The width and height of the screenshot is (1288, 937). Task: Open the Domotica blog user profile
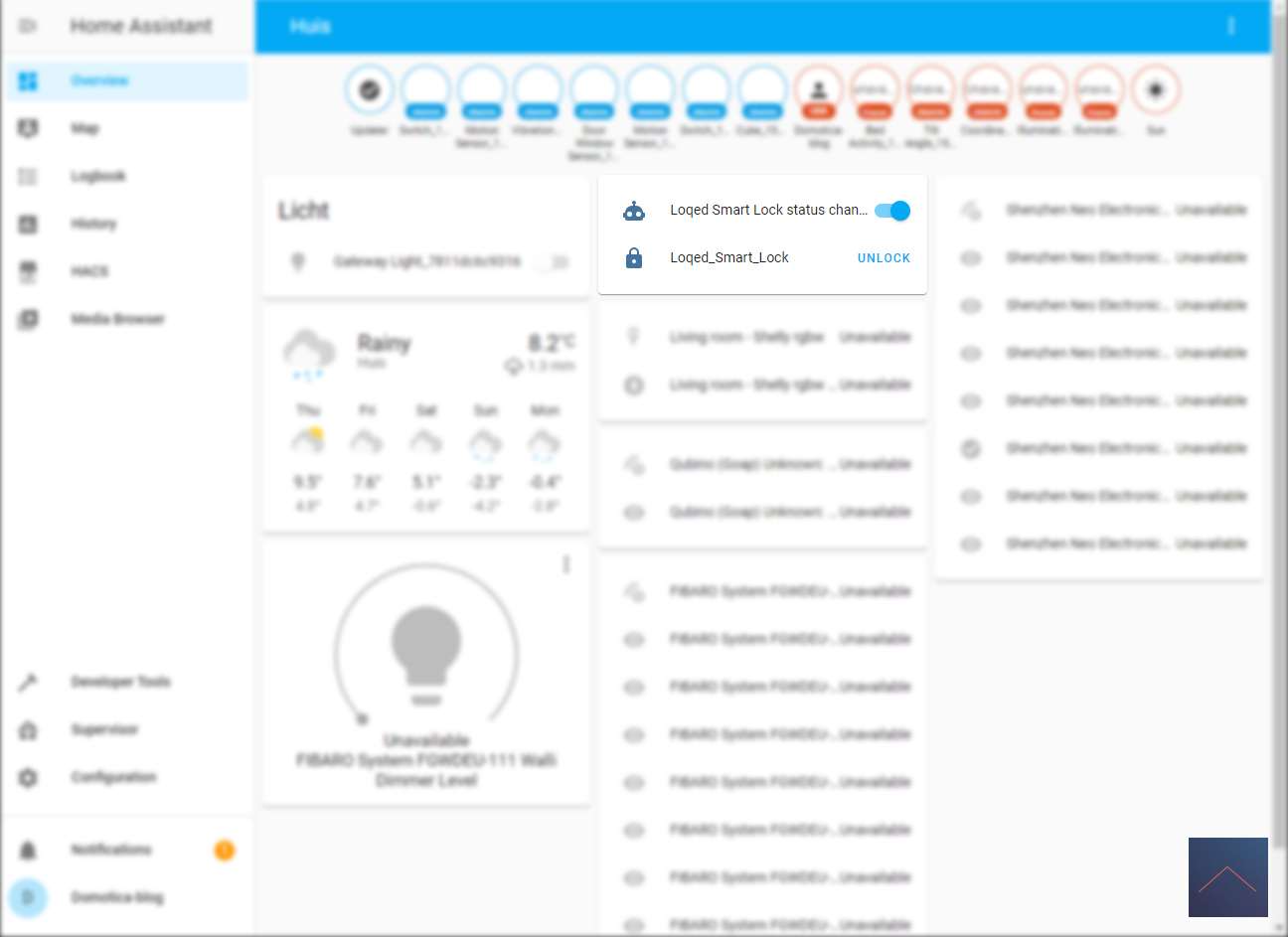116,897
